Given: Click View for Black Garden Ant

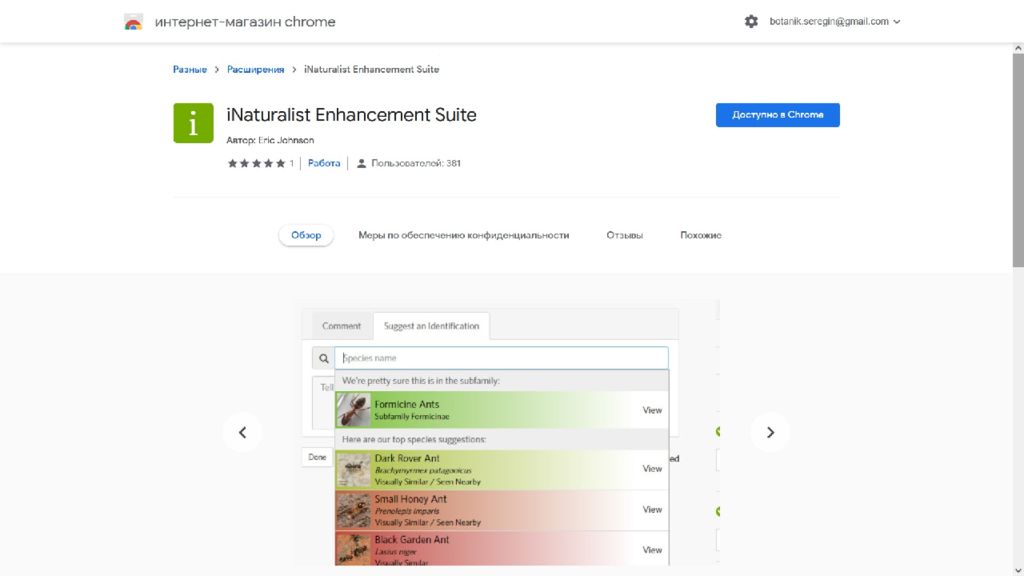Looking at the screenshot, I should click(652, 550).
